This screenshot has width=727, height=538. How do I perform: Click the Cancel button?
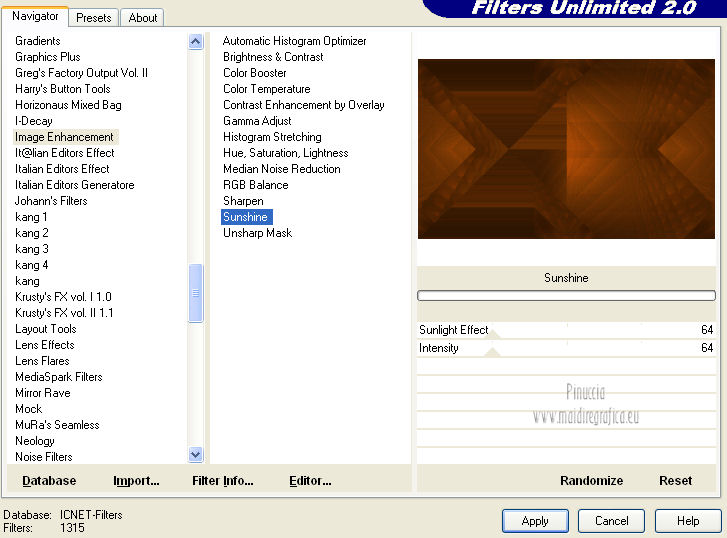[x=611, y=521]
